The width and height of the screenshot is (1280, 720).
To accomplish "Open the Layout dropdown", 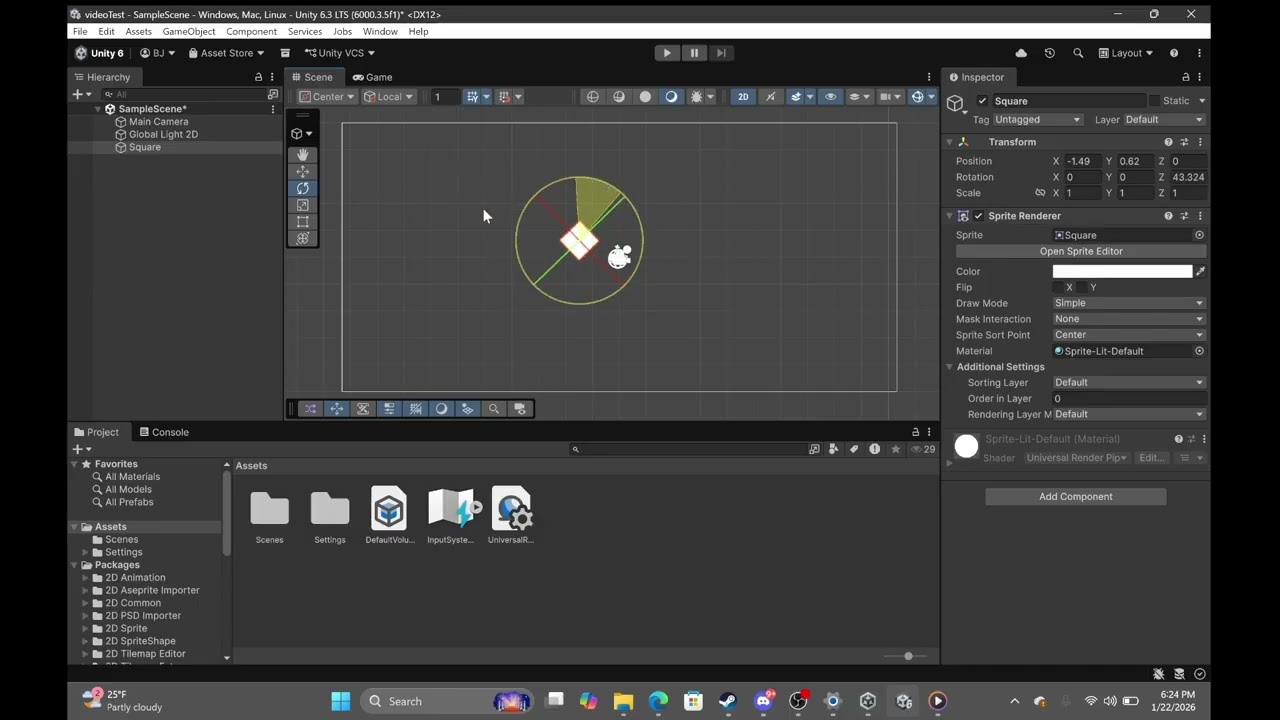I will click(x=1126, y=53).
